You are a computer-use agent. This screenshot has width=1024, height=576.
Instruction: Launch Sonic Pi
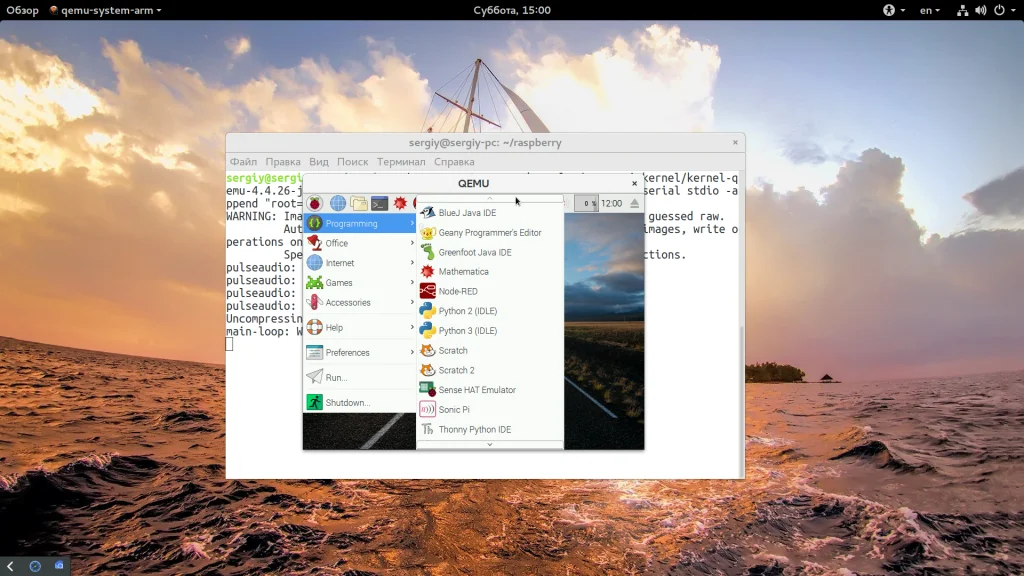click(x=453, y=410)
